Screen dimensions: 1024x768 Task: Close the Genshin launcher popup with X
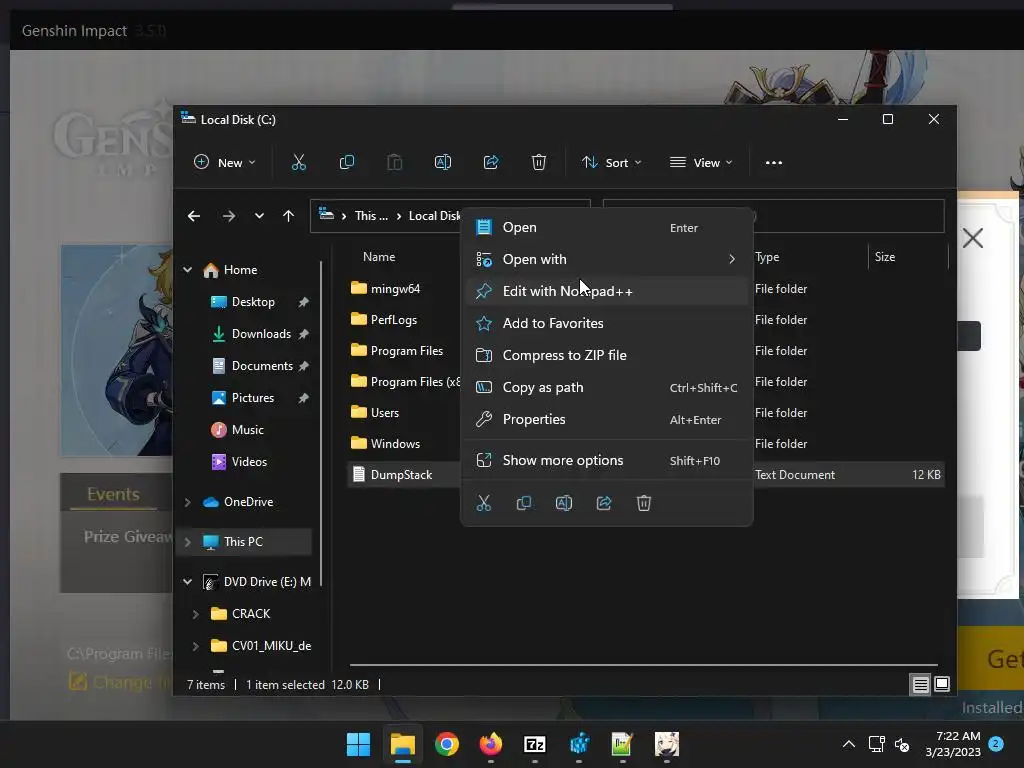tap(973, 238)
